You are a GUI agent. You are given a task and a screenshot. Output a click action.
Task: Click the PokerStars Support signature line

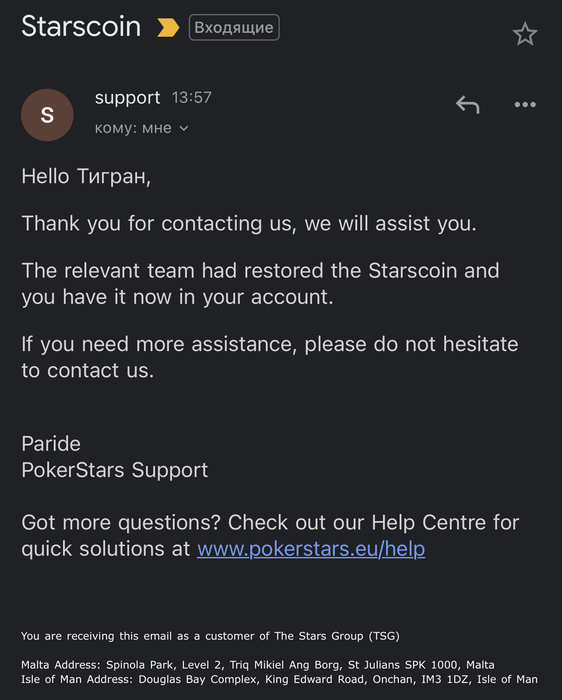pyautogui.click(x=115, y=470)
